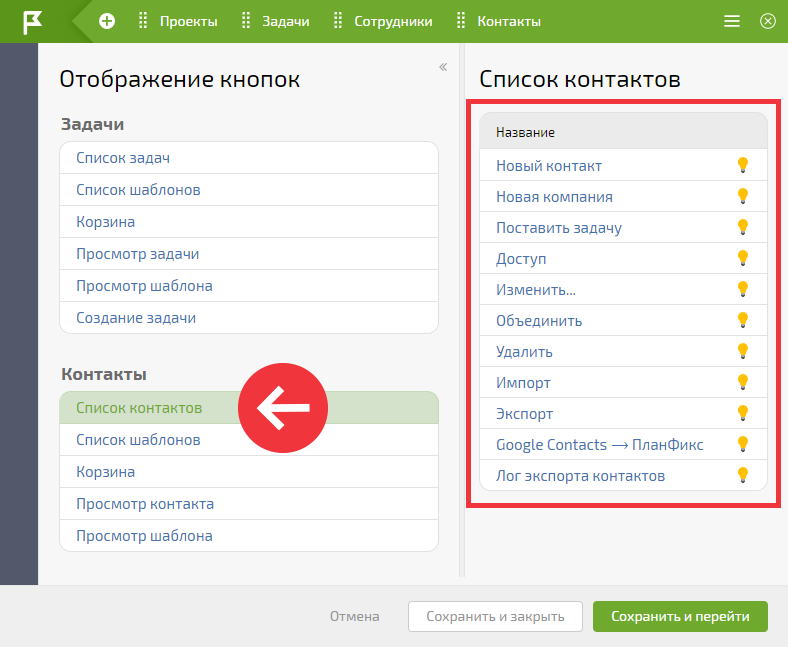This screenshot has height=647, width=788.
Task: Click drag handle dots before Контакты
Action: click(460, 21)
